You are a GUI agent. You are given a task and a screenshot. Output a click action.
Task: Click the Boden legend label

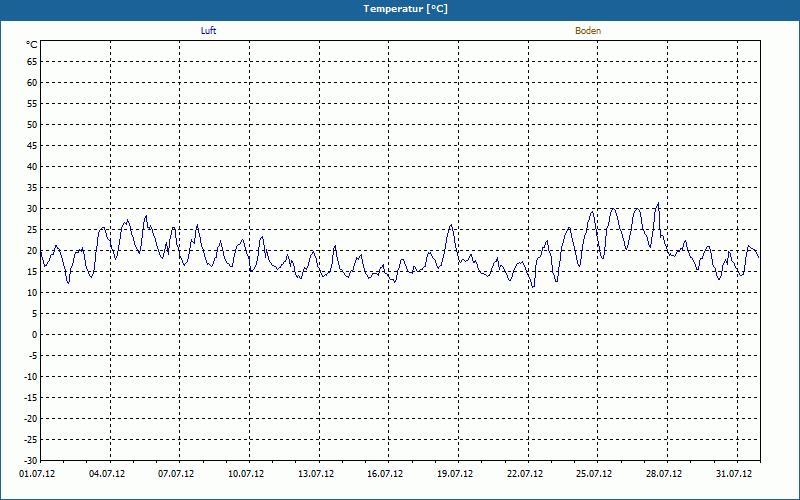pos(588,31)
